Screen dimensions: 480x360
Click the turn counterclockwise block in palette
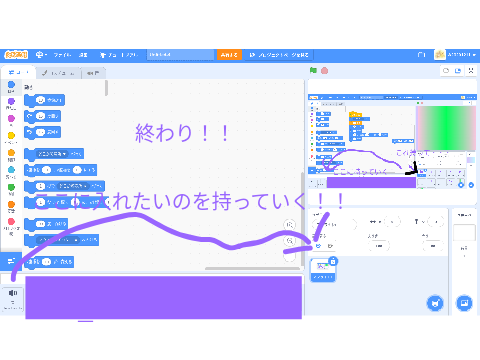click(x=43, y=132)
